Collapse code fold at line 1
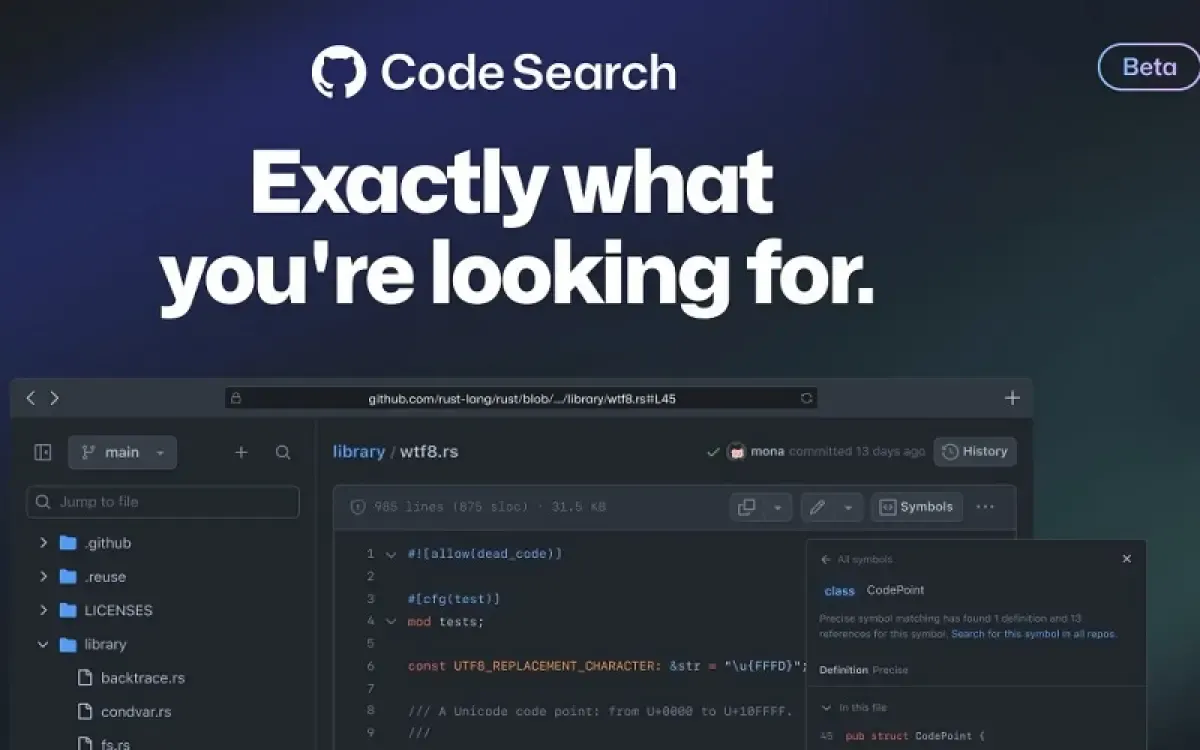Viewport: 1200px width, 750px height. coord(391,553)
